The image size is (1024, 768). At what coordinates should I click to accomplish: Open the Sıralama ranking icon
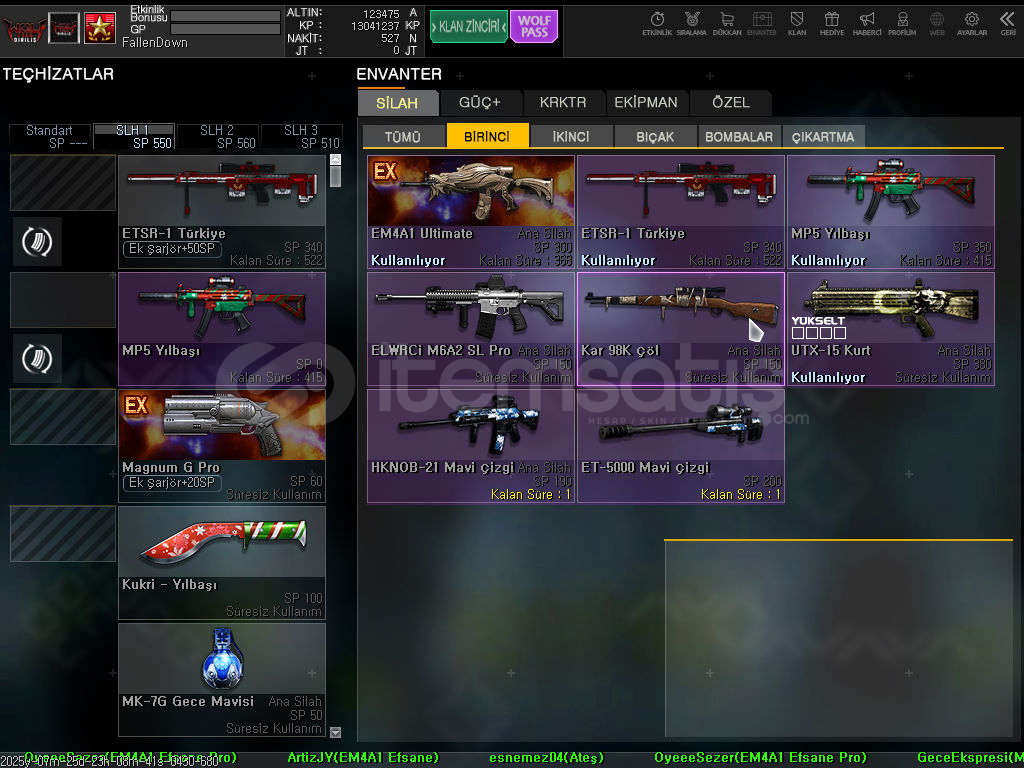692,24
